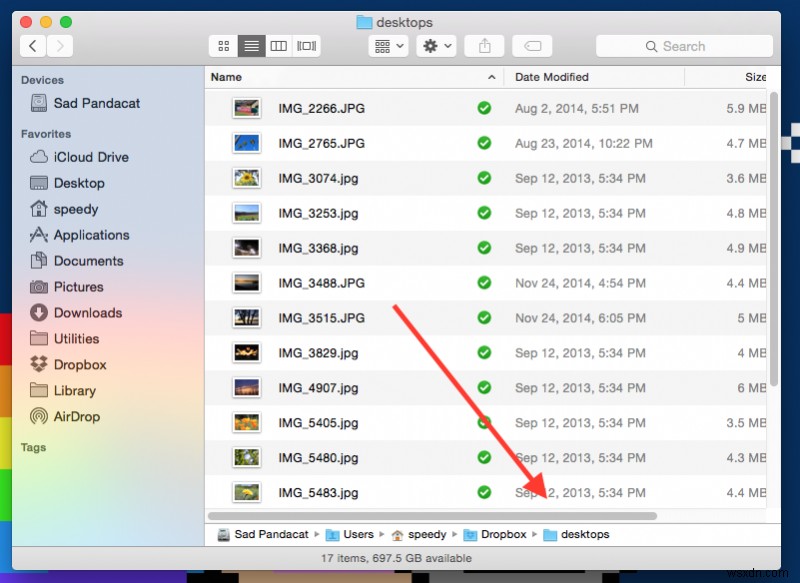Select file name IMG_3253.jpg

[318, 213]
